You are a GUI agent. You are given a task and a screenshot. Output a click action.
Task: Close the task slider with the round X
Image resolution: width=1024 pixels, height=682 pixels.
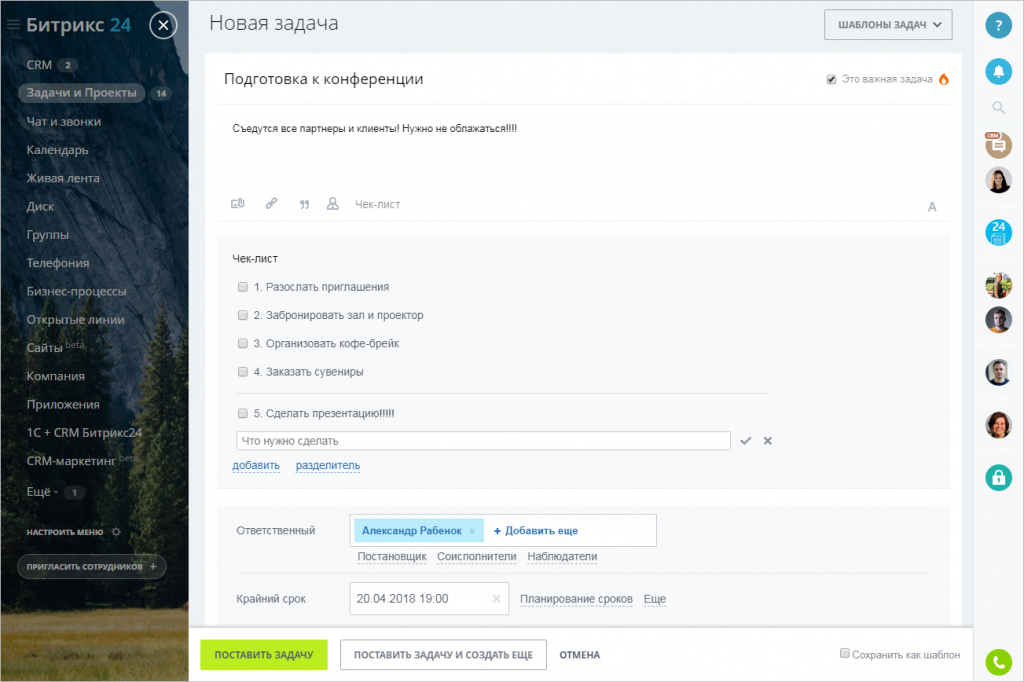163,25
